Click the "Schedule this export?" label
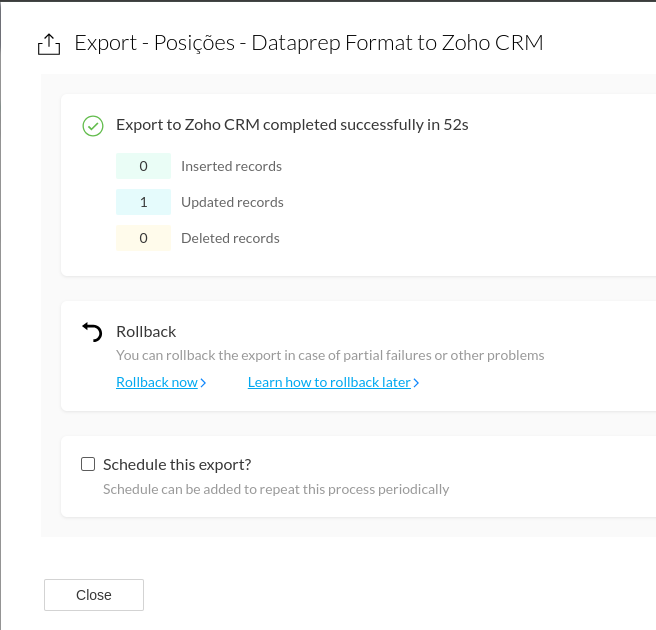The width and height of the screenshot is (656, 630). (177, 464)
